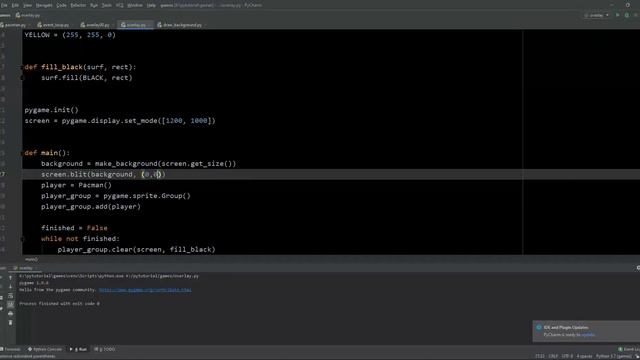Click main() in the editor breadcrumb bar
This screenshot has width=640, height=360.
(31, 260)
